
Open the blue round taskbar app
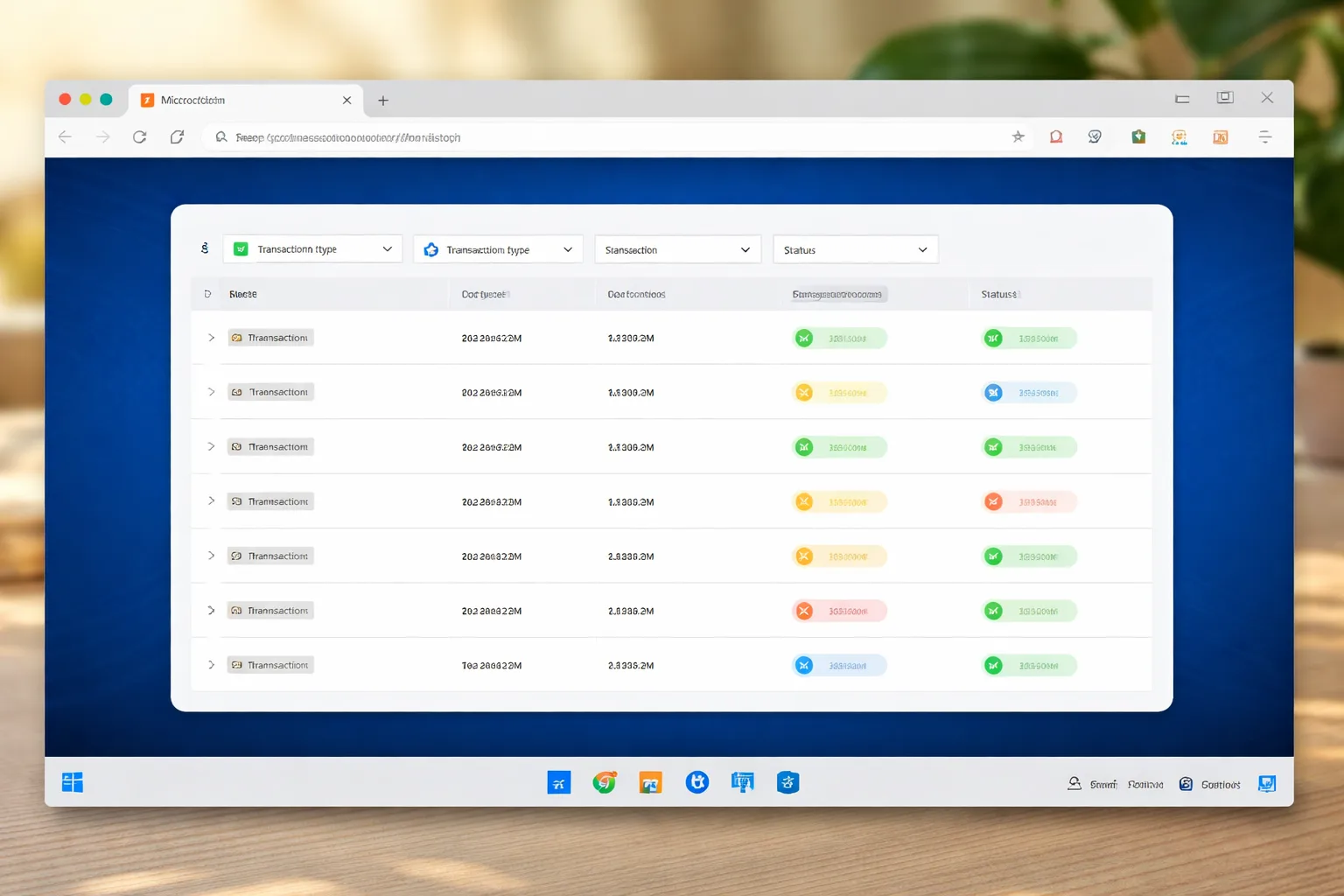pyautogui.click(x=697, y=782)
